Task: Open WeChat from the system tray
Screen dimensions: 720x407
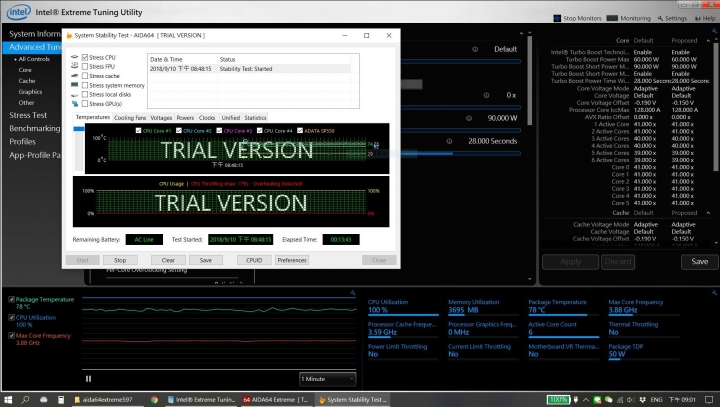Action: (608, 400)
